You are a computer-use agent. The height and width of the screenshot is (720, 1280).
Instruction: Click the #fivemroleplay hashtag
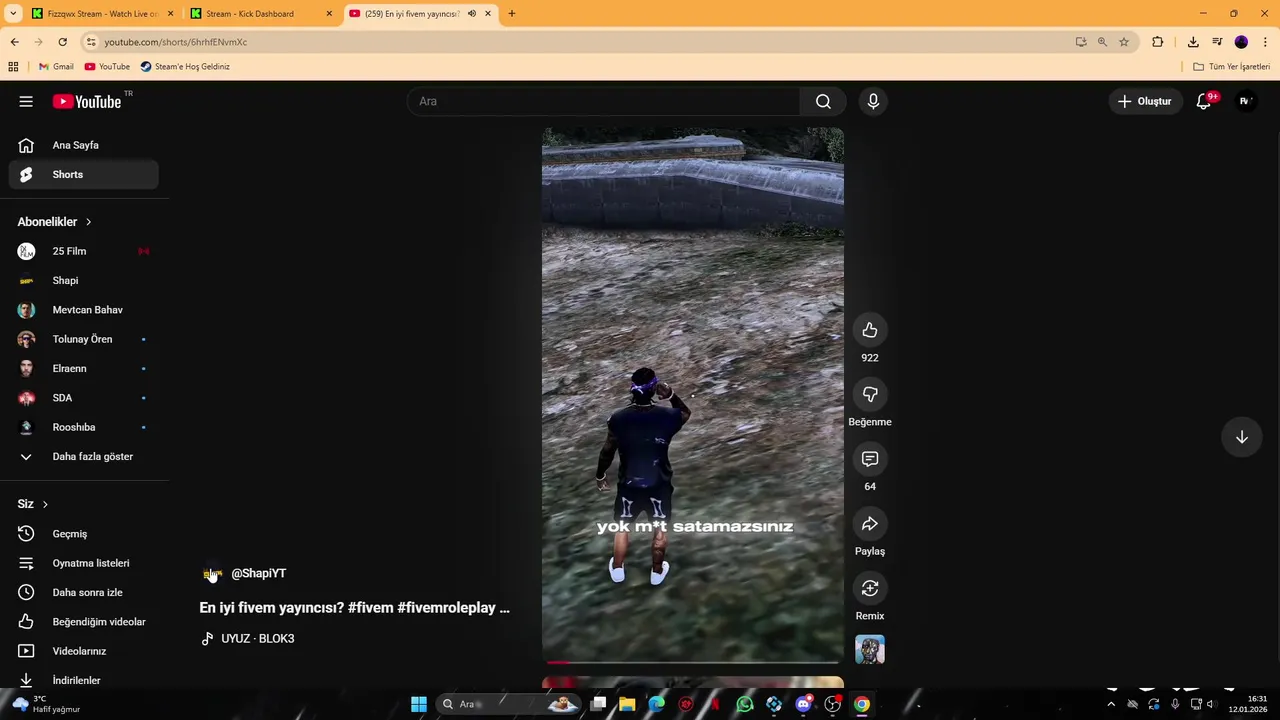click(446, 607)
